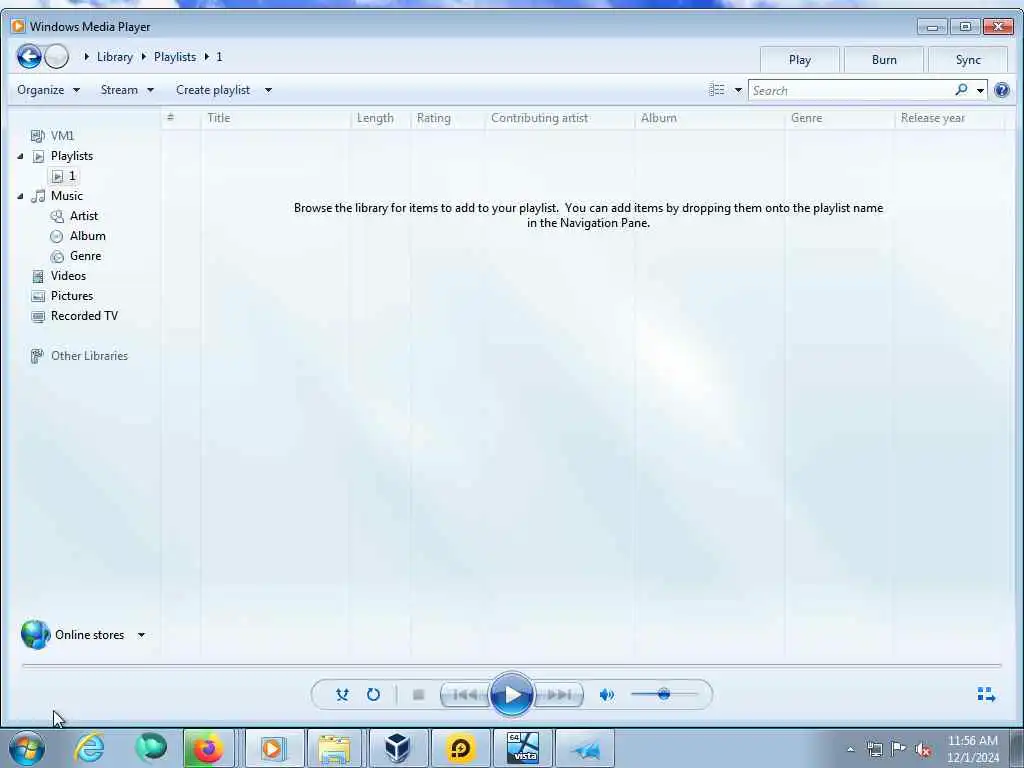
Task: Collapse the Music tree node
Action: [20, 196]
